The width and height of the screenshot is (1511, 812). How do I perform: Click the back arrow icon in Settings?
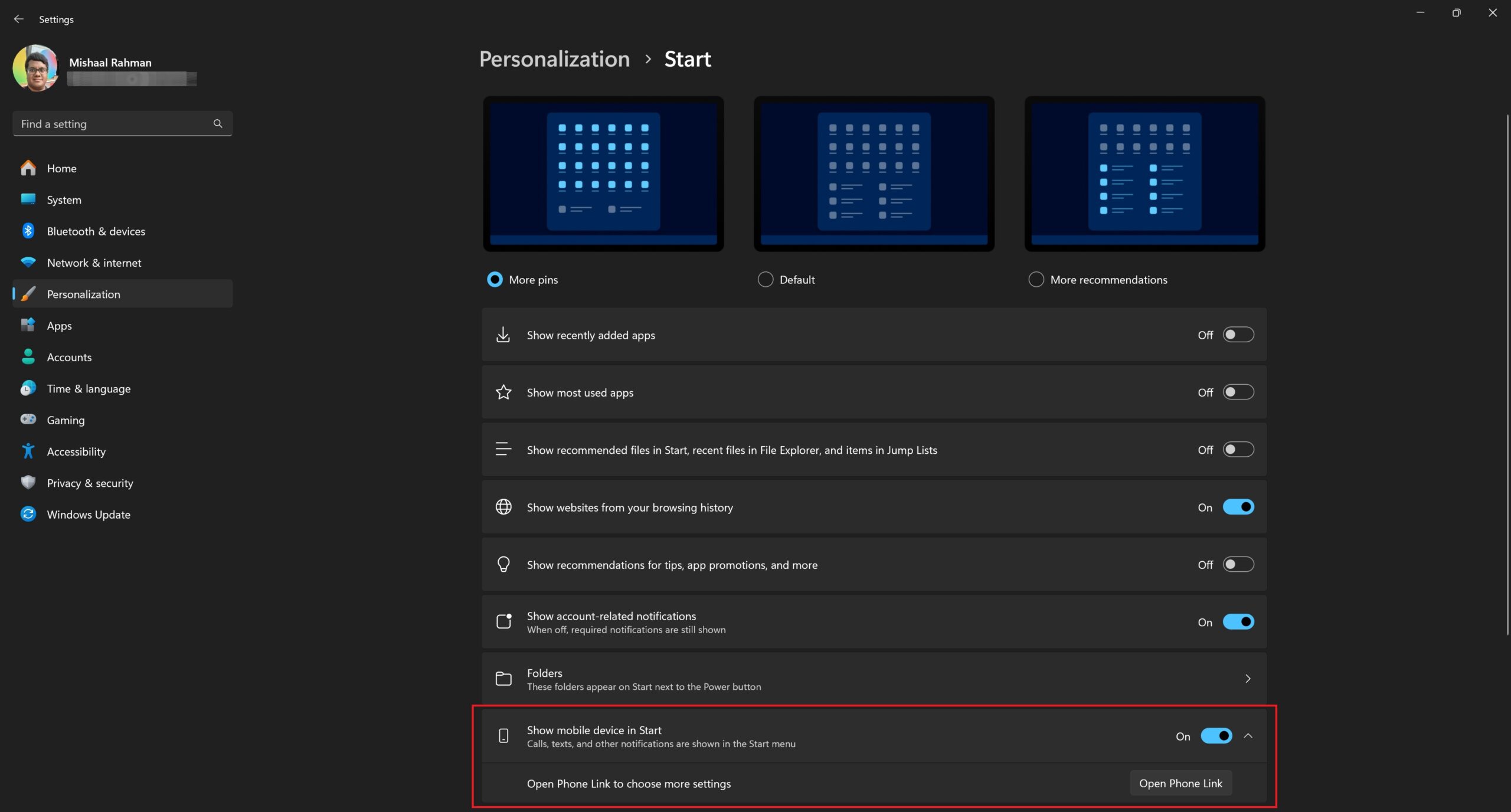tap(18, 19)
